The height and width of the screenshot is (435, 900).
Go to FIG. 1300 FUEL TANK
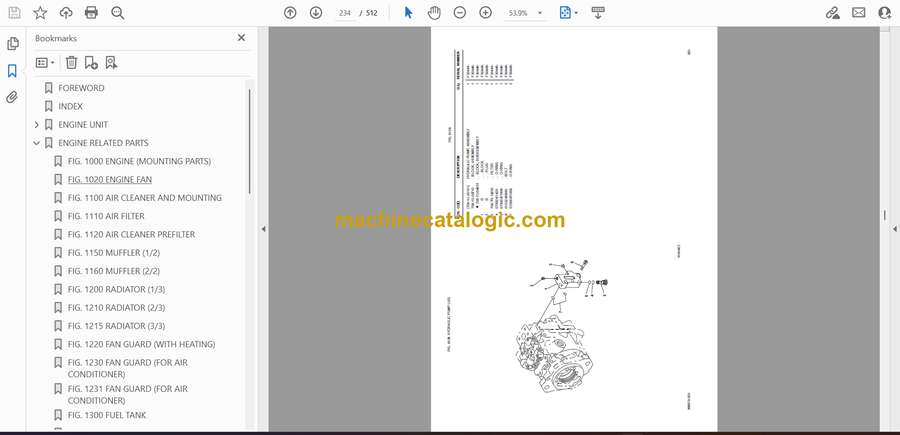pos(107,415)
